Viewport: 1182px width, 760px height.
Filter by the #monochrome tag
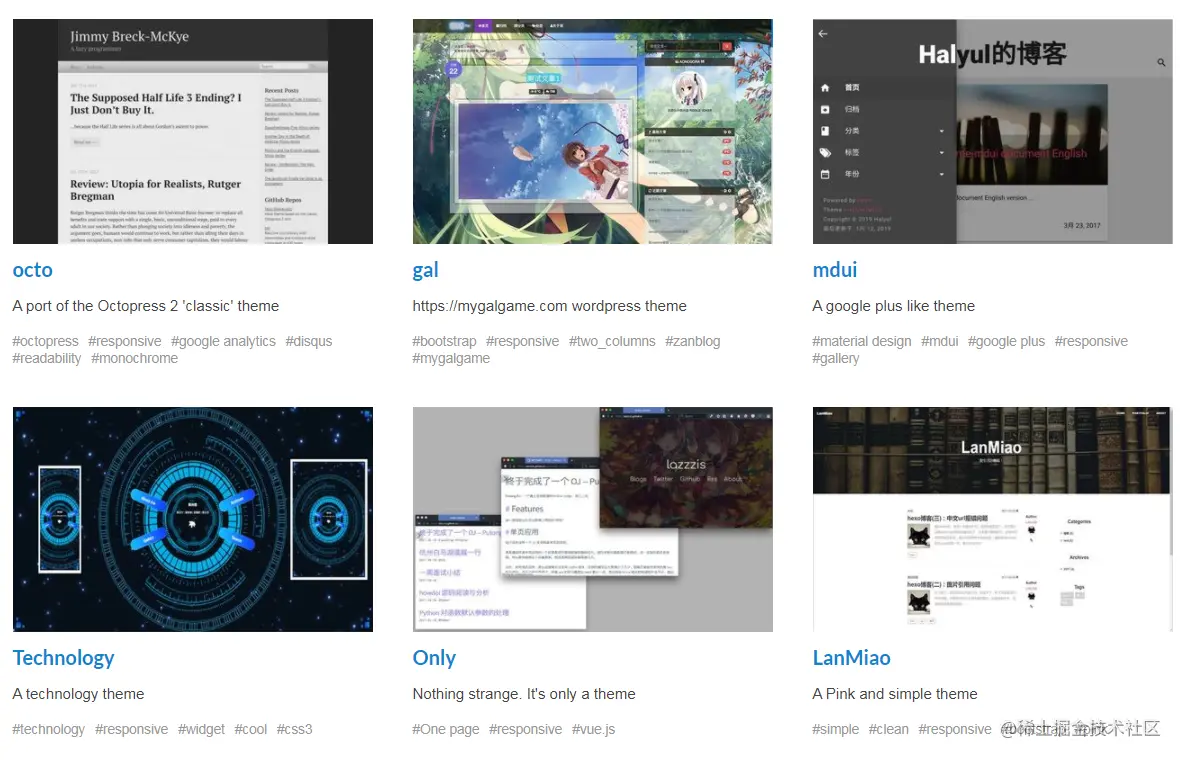pos(134,358)
